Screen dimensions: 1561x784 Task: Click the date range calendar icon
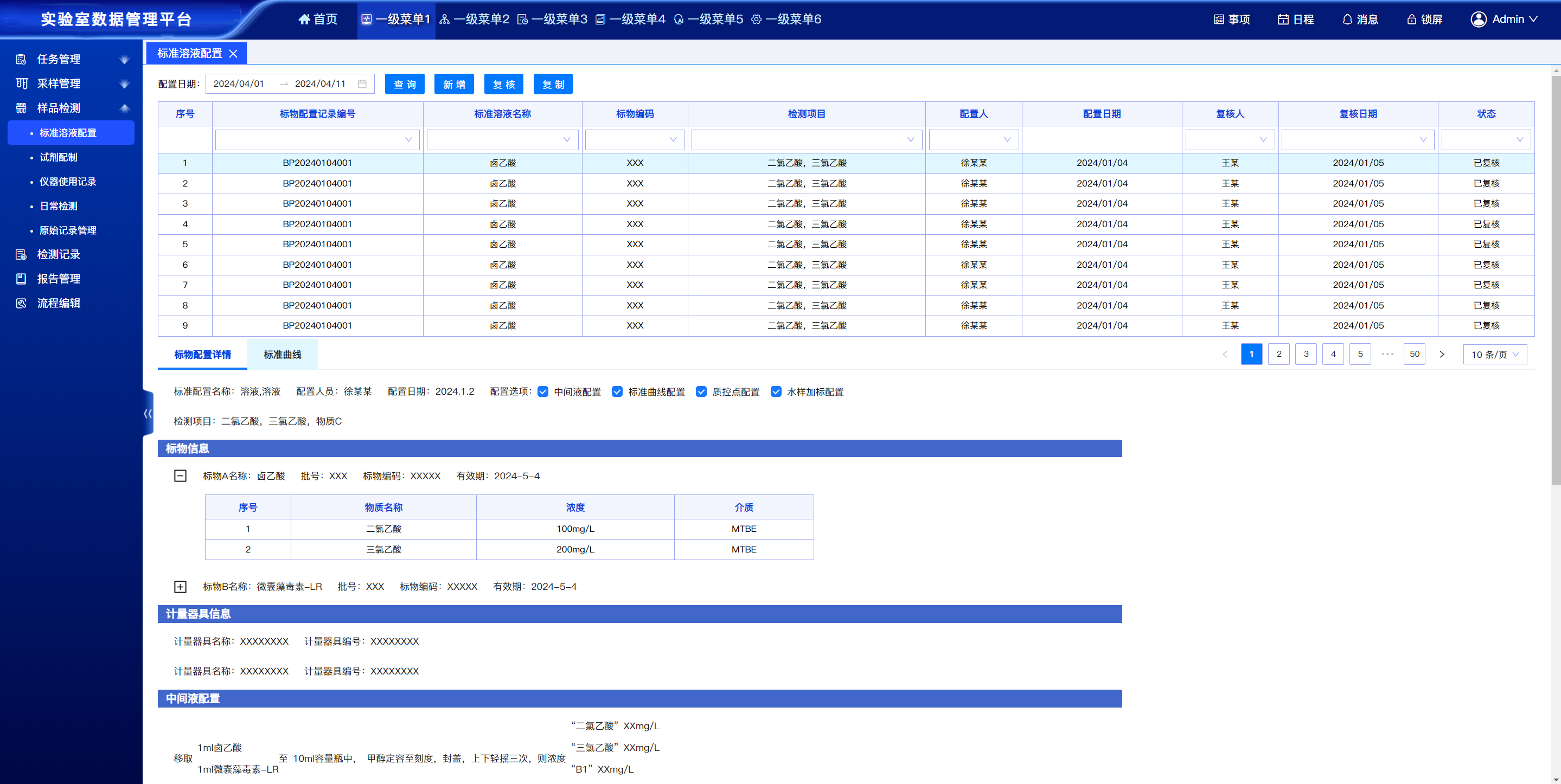[362, 83]
